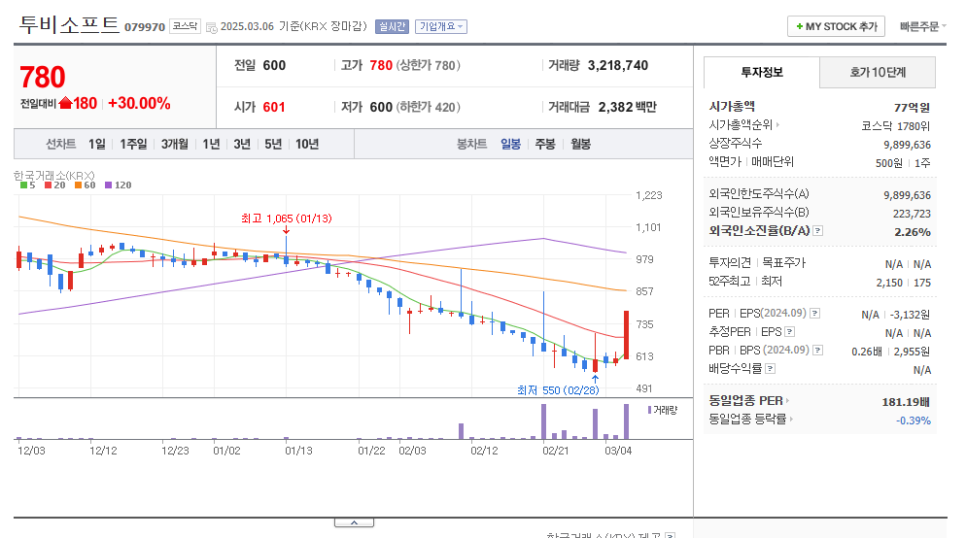Click the 코스닥 market badge

tap(184, 26)
